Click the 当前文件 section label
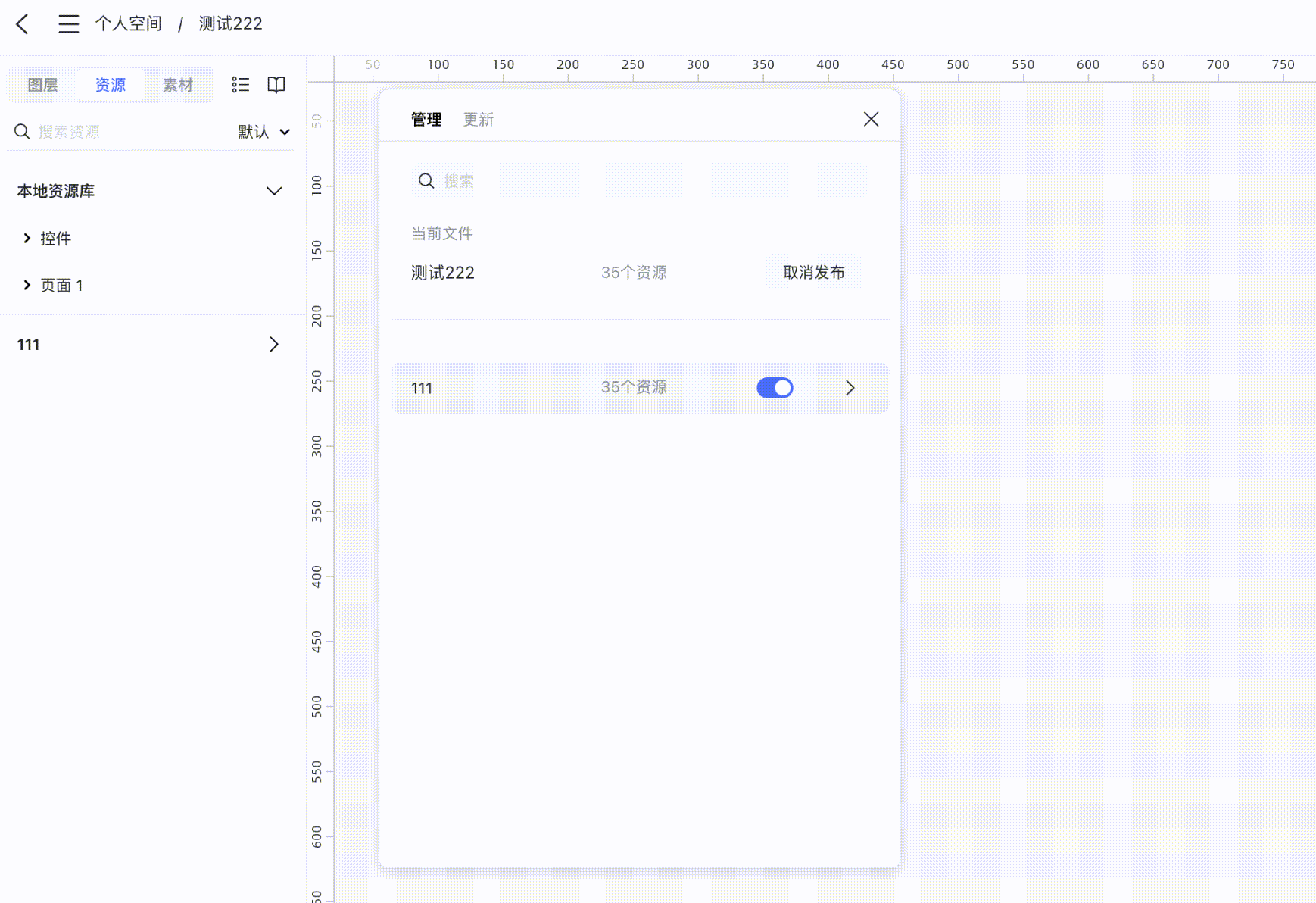 coord(442,233)
